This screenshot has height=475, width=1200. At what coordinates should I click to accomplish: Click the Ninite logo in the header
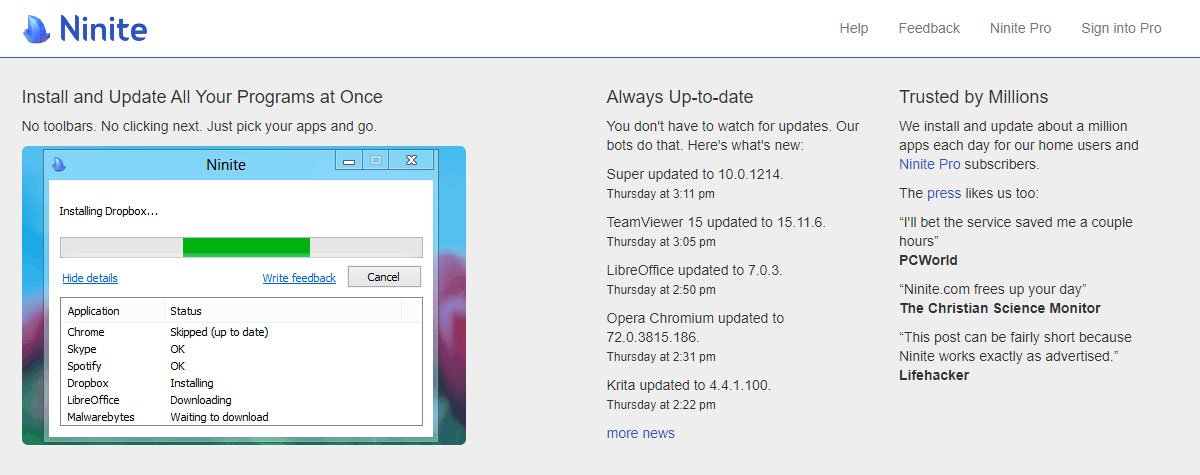click(85, 29)
